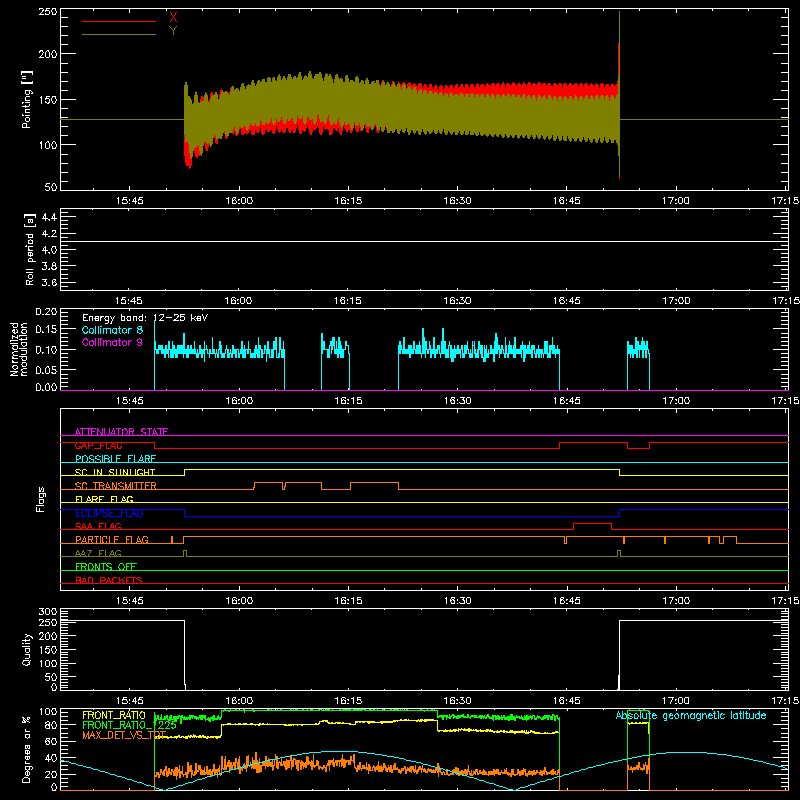
Task: Click the 80 tick on Degrees axis
Action: tap(51, 725)
